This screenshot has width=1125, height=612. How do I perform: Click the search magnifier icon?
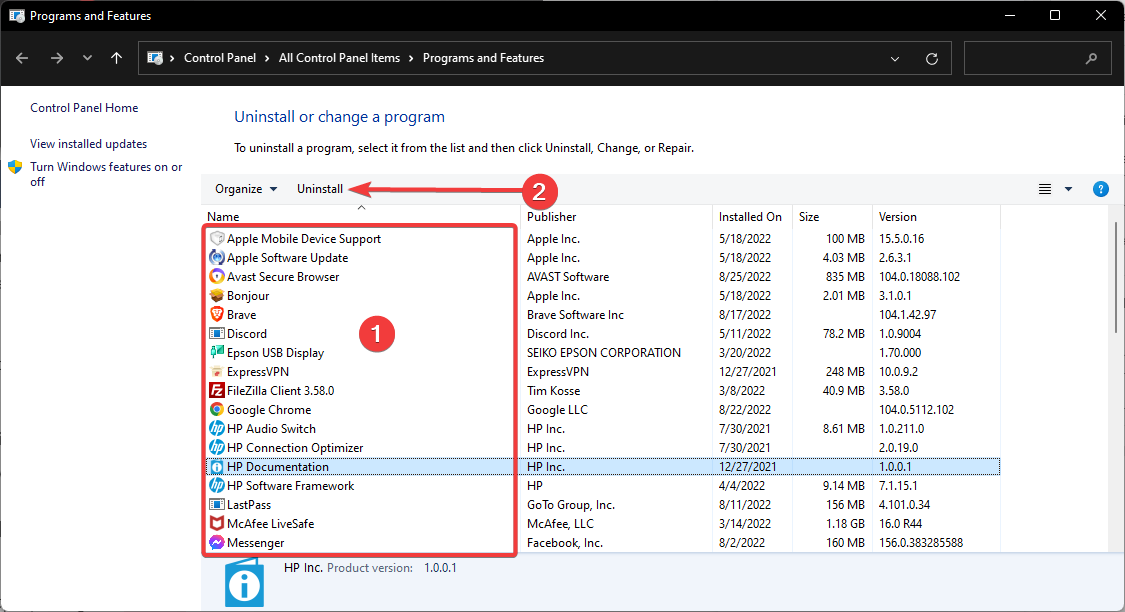(x=1091, y=59)
